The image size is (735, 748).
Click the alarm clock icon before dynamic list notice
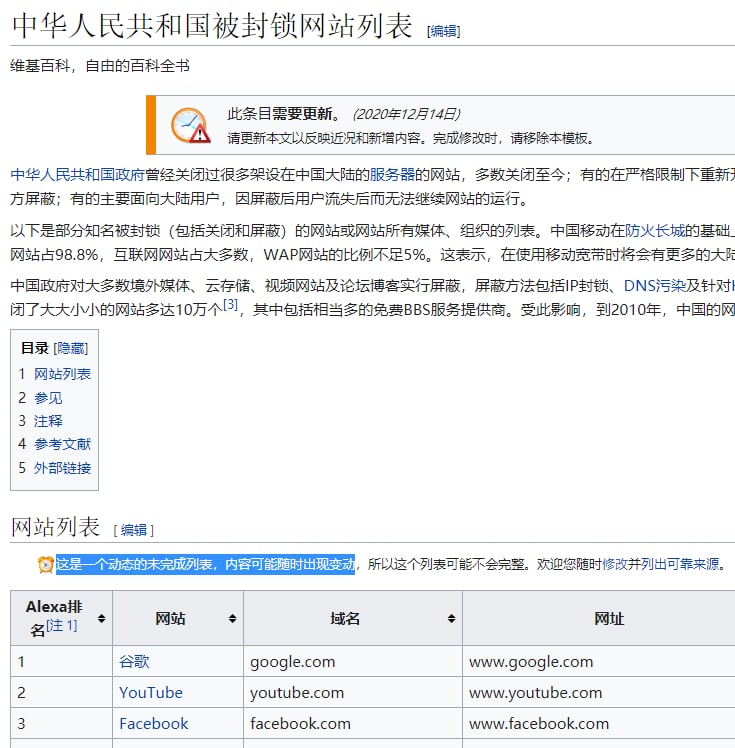click(46, 564)
